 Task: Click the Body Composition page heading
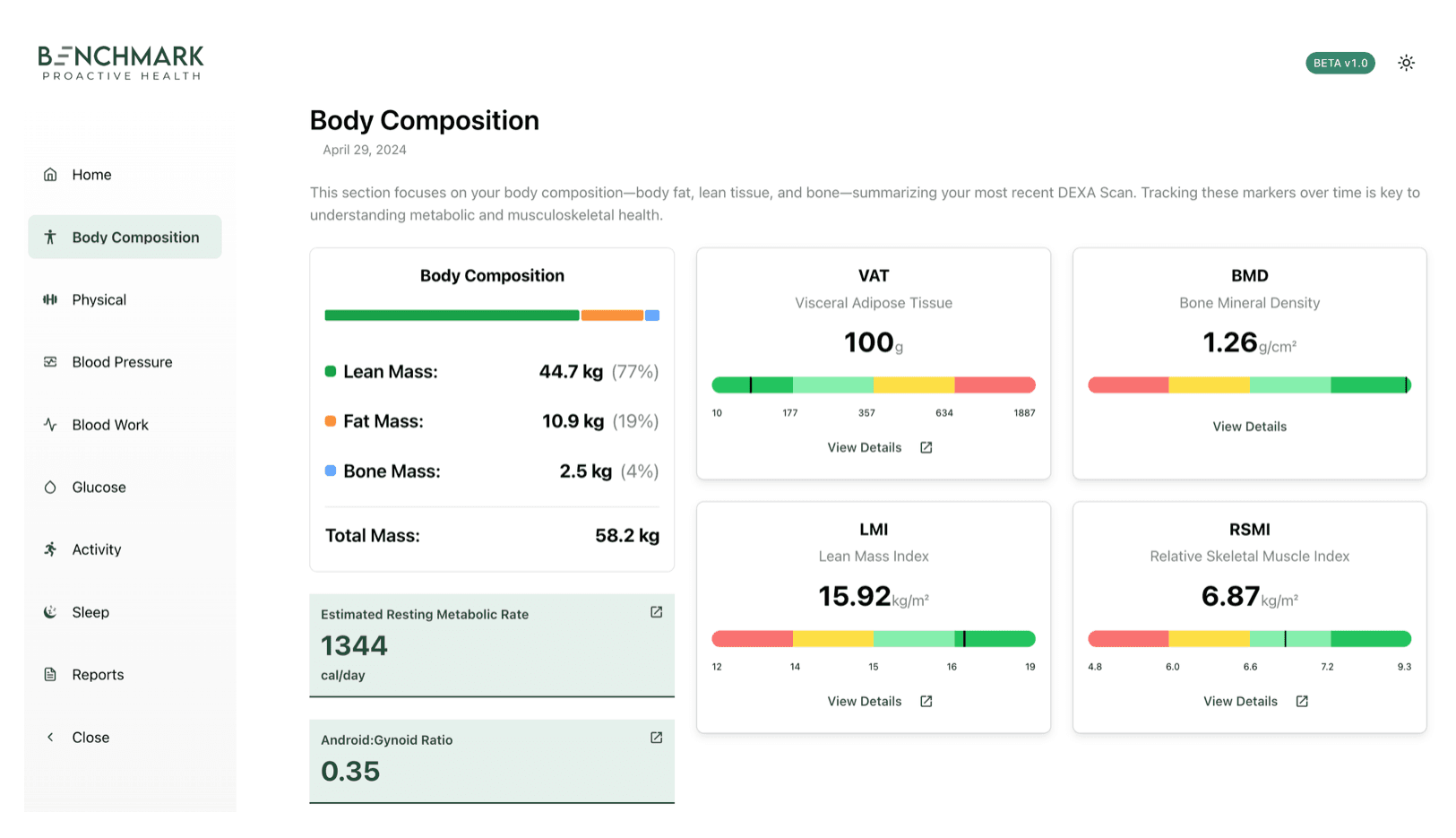pos(425,120)
